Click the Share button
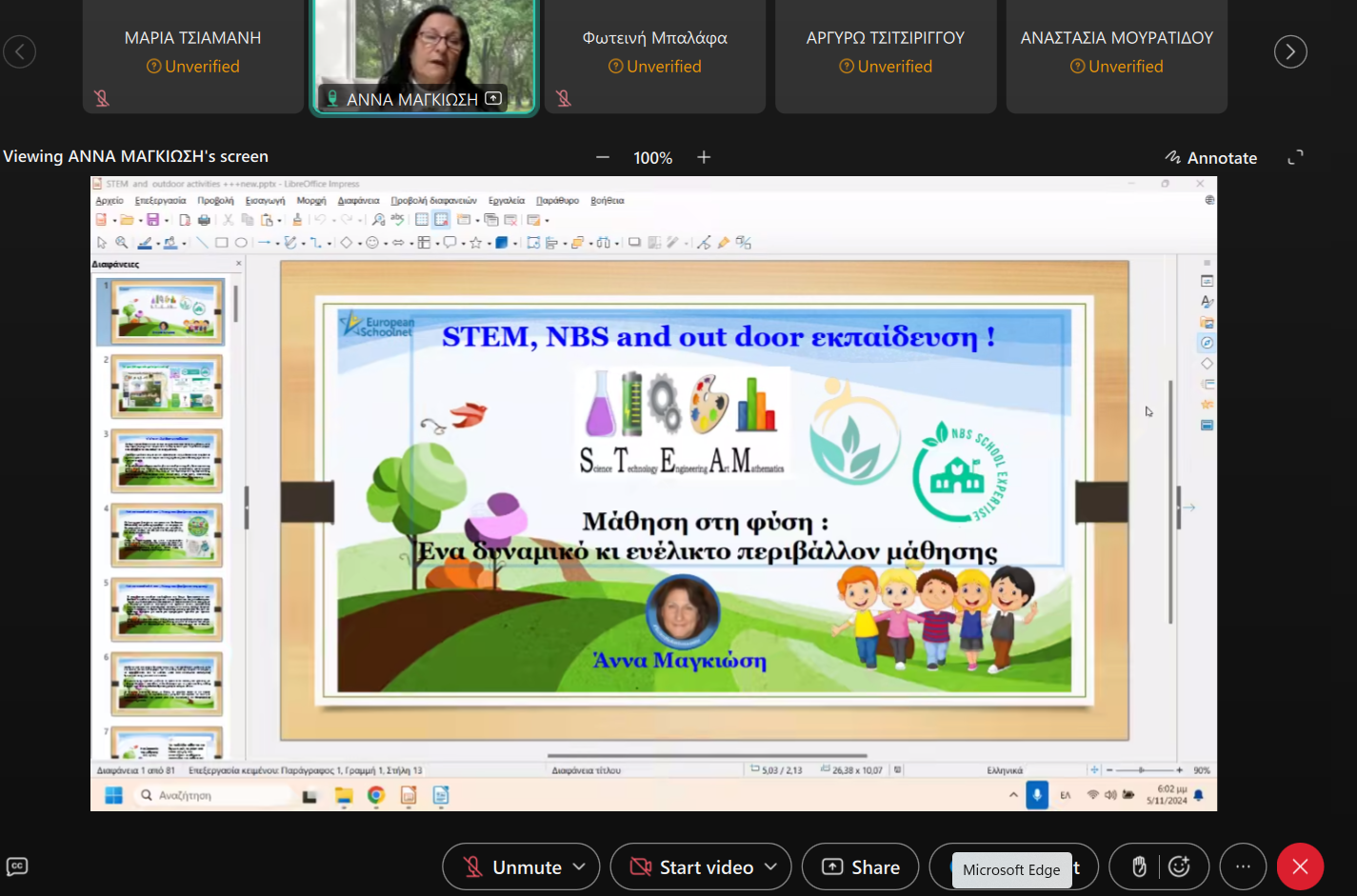The height and width of the screenshot is (896, 1357). pos(861,866)
